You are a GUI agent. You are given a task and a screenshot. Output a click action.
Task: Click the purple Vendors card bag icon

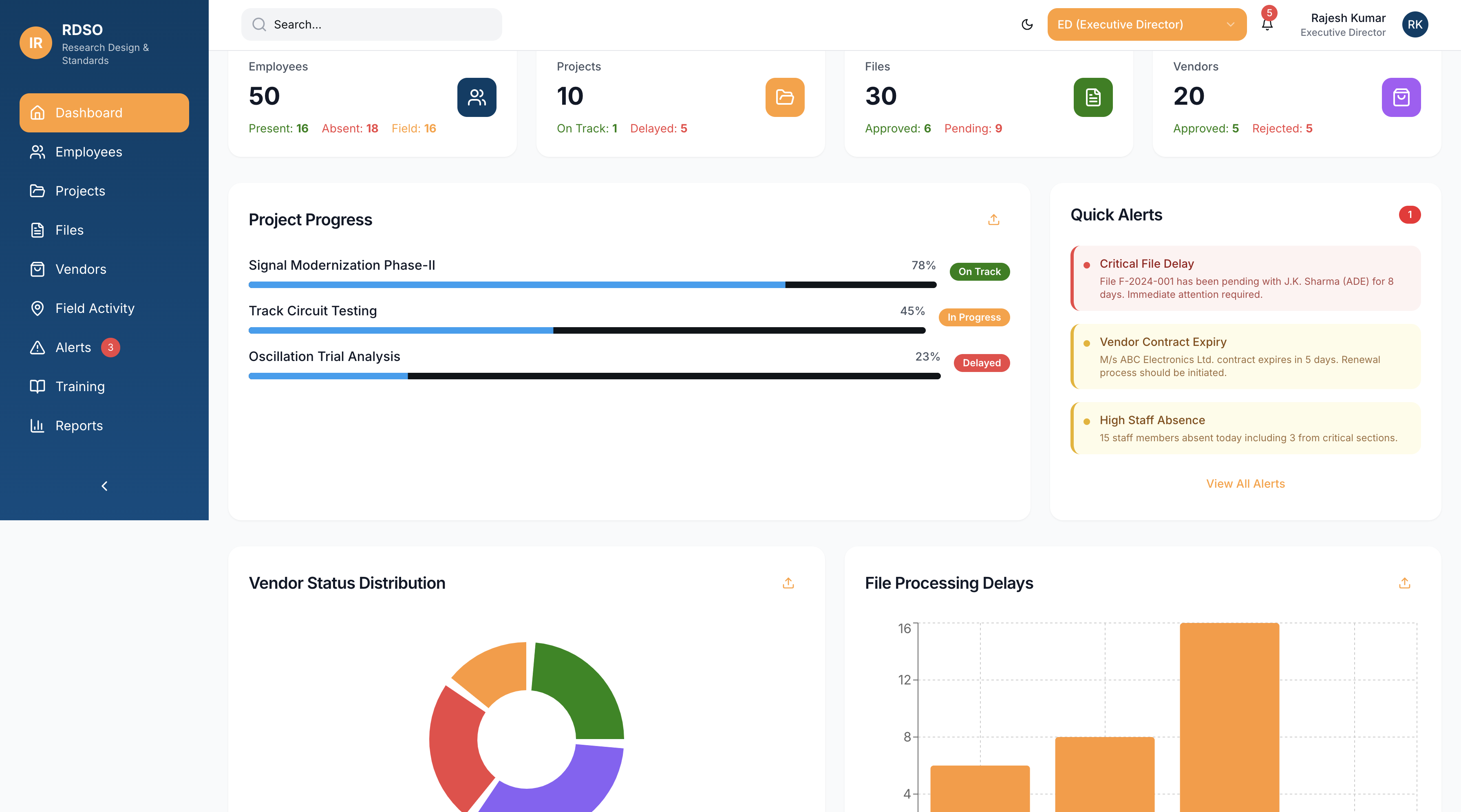tap(1401, 97)
